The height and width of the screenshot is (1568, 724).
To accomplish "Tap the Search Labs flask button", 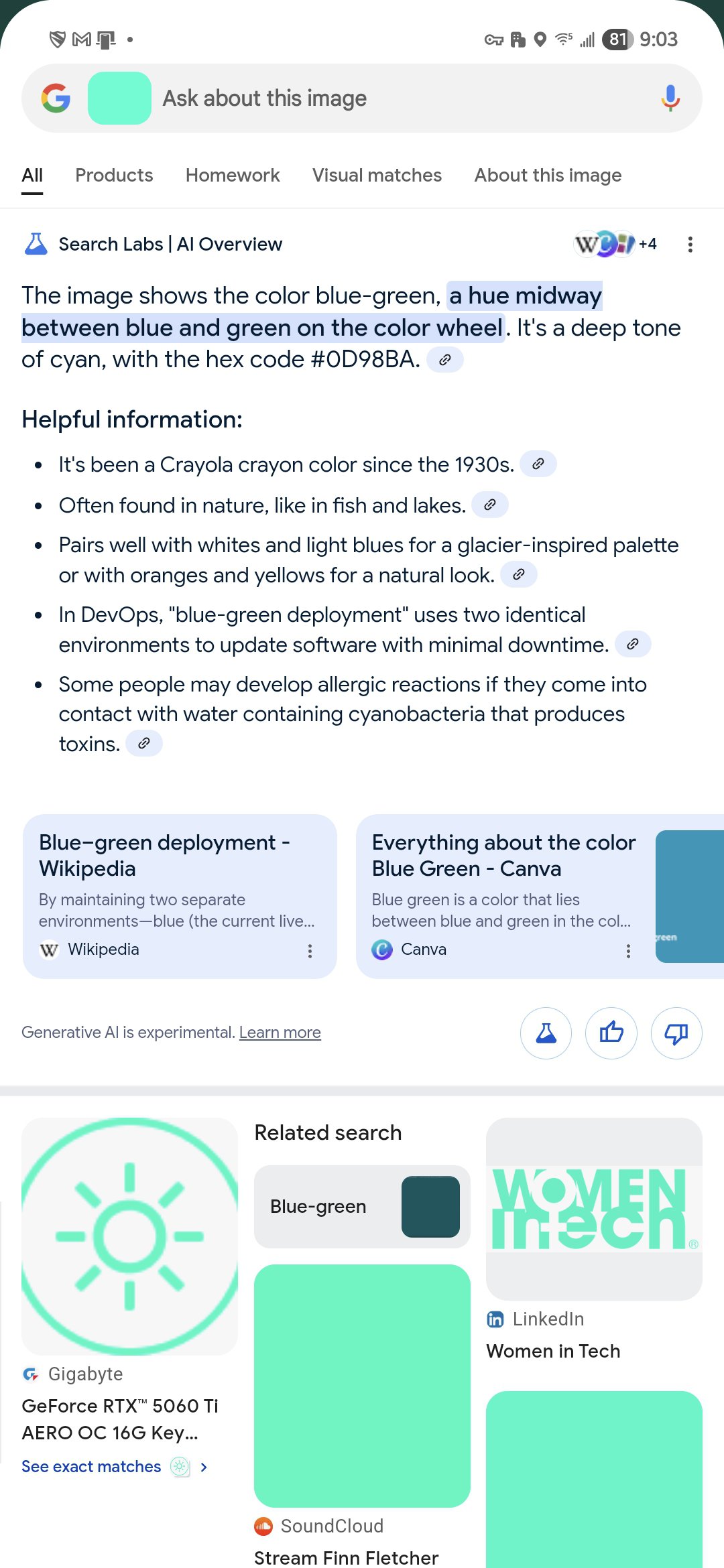I will point(546,1033).
